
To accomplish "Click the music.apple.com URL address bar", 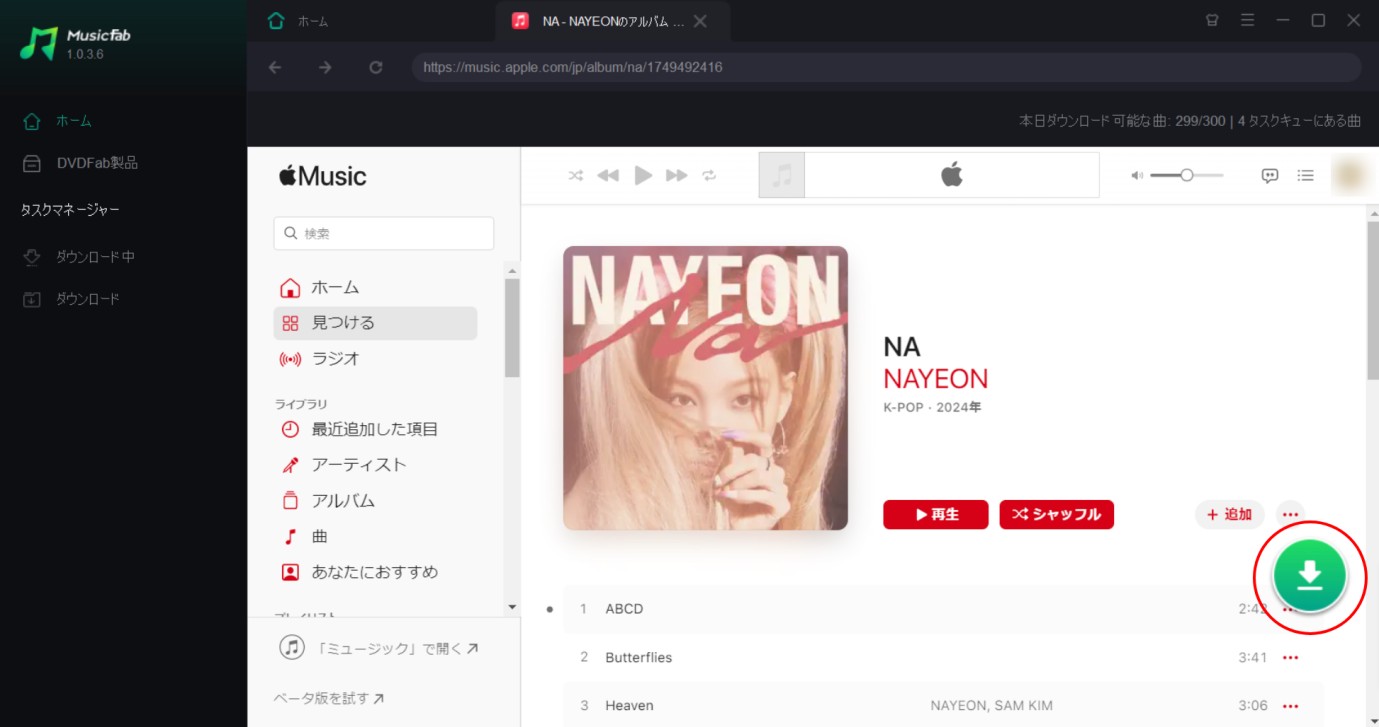I will click(x=886, y=67).
